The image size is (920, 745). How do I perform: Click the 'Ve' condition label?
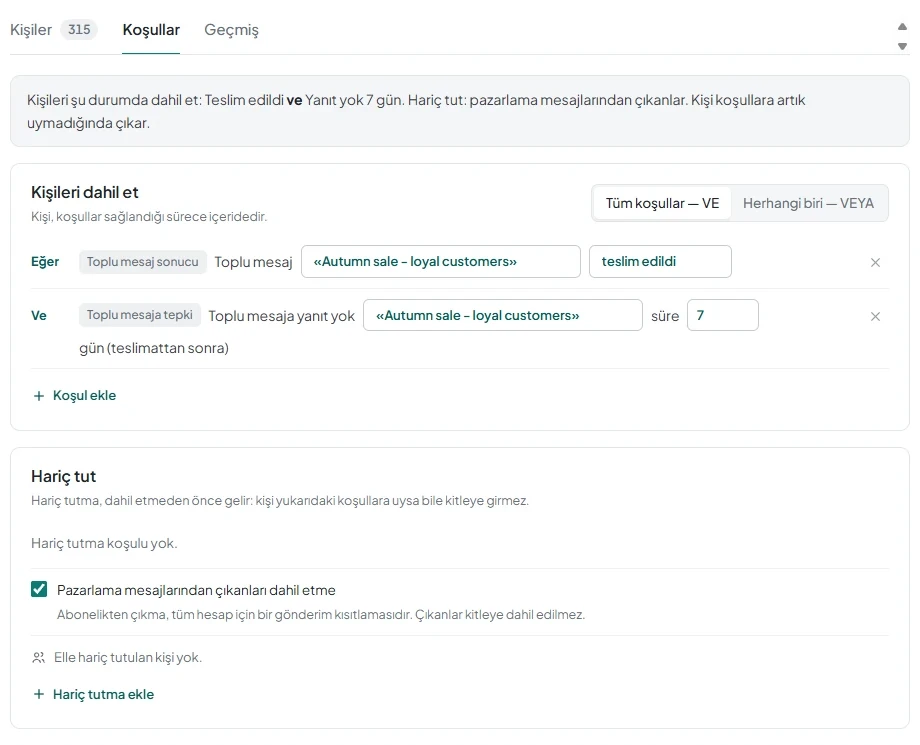39,316
